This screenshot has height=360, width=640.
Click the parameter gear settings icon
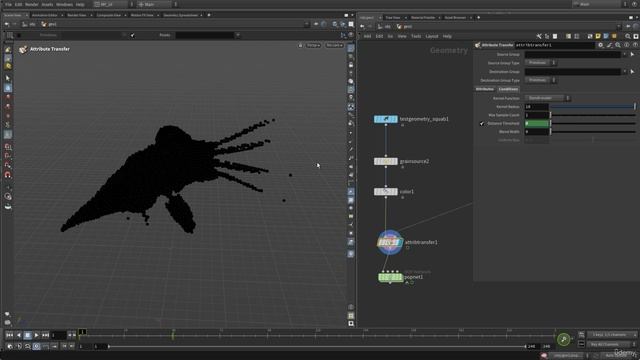(600, 45)
